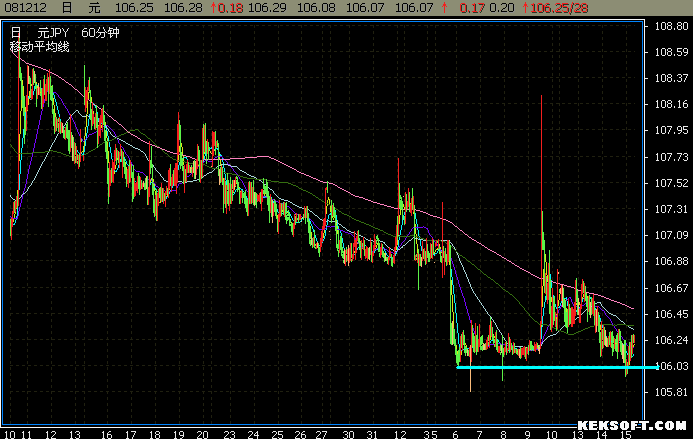
Task: Click the date label 18 on the time axis
Action: [x=154, y=434]
